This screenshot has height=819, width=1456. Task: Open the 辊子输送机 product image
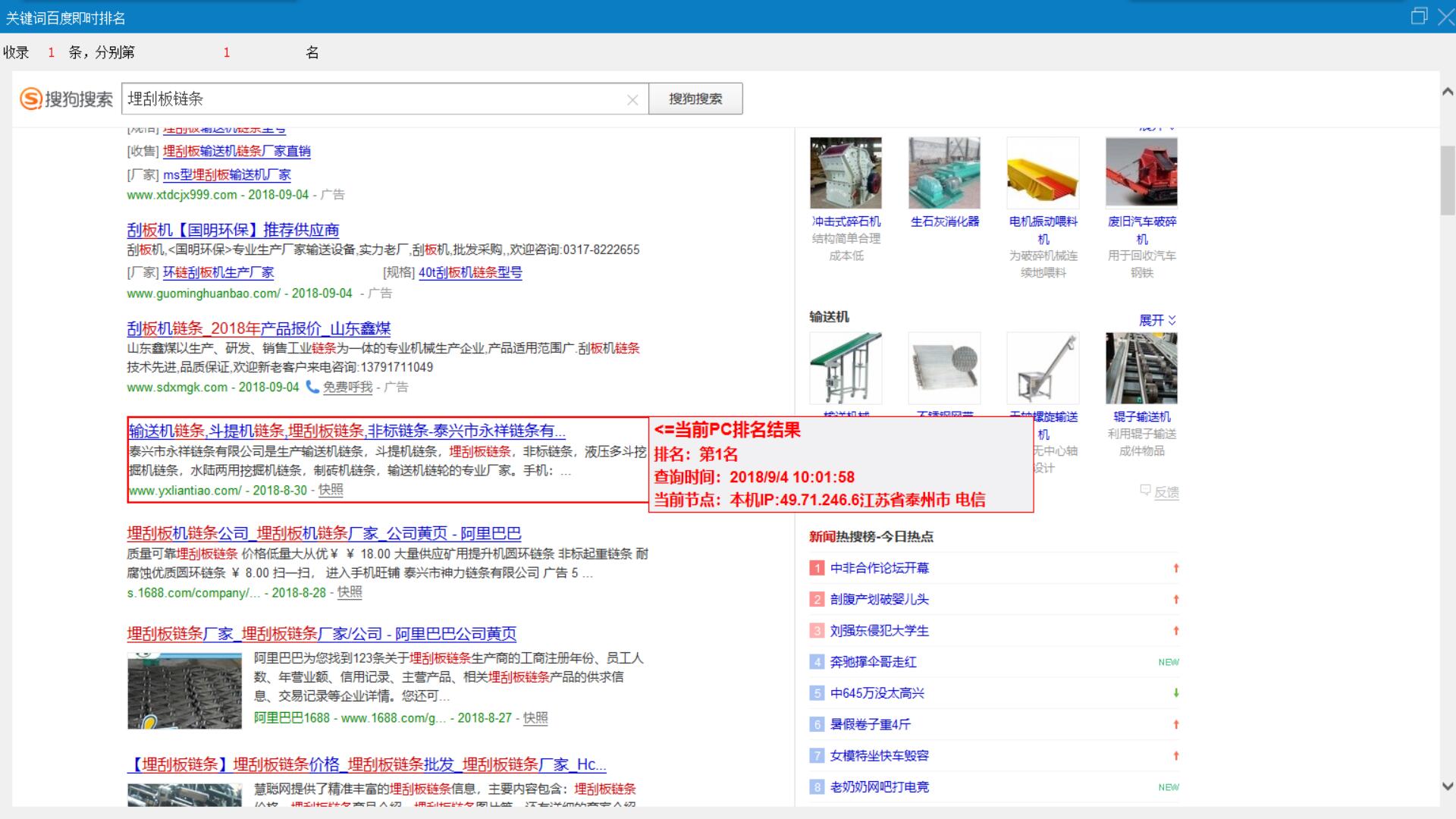[1141, 368]
